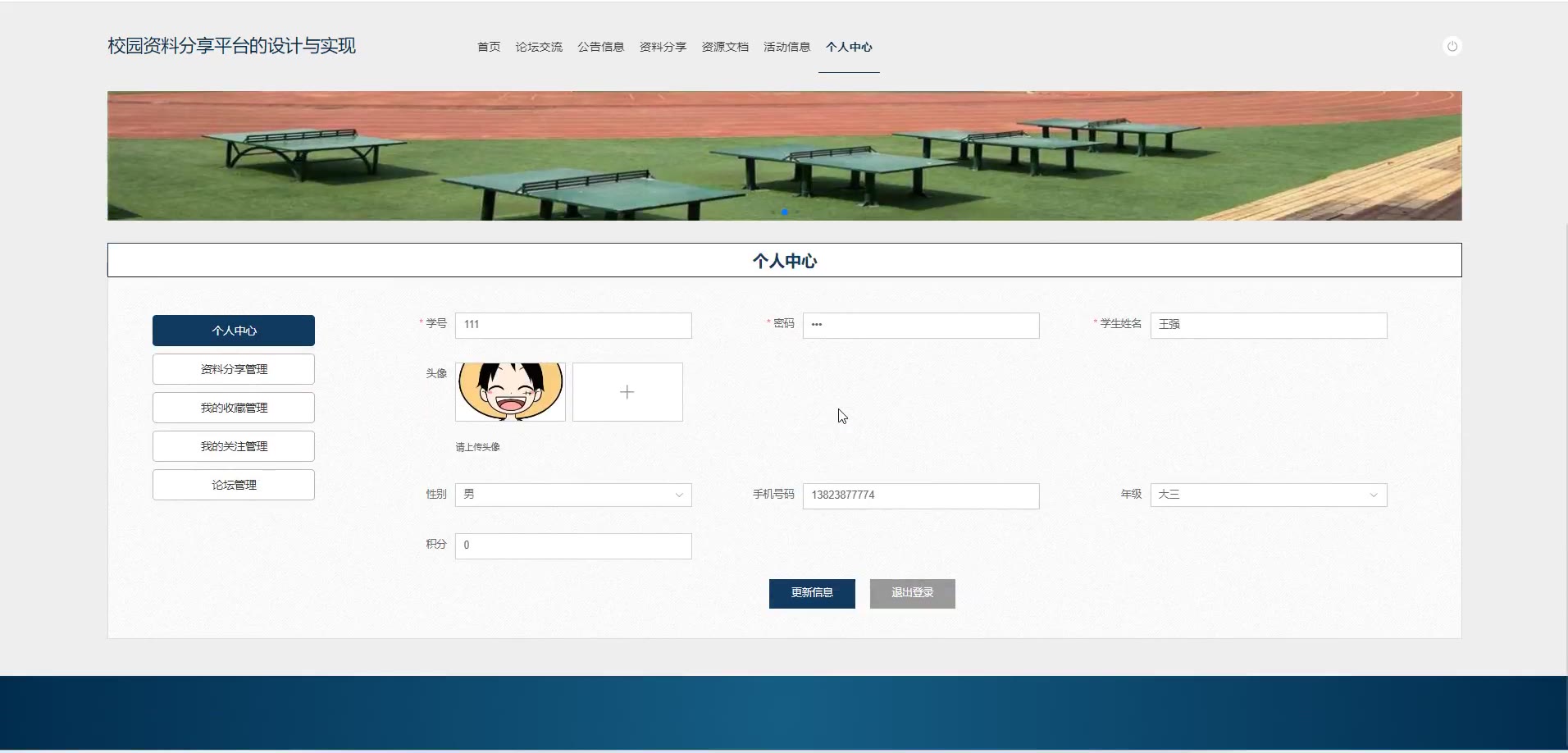Open 资料分享管理 in the sidebar

(234, 369)
